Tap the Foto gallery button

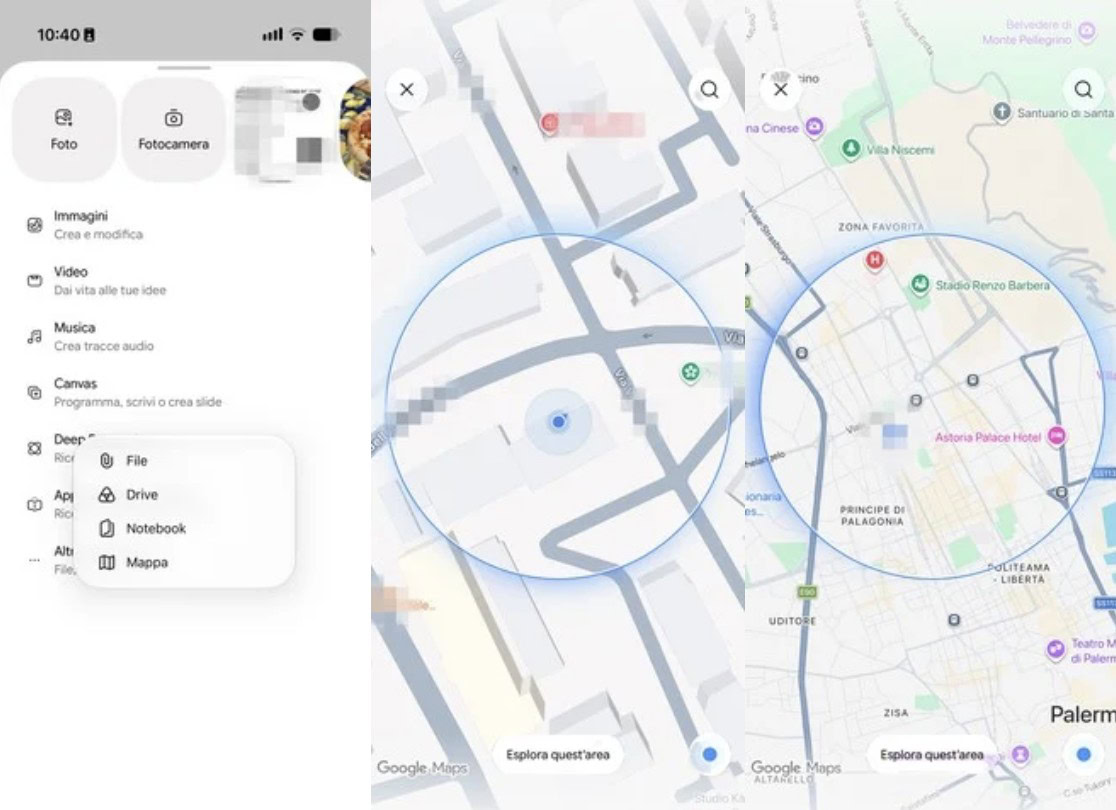click(x=64, y=129)
